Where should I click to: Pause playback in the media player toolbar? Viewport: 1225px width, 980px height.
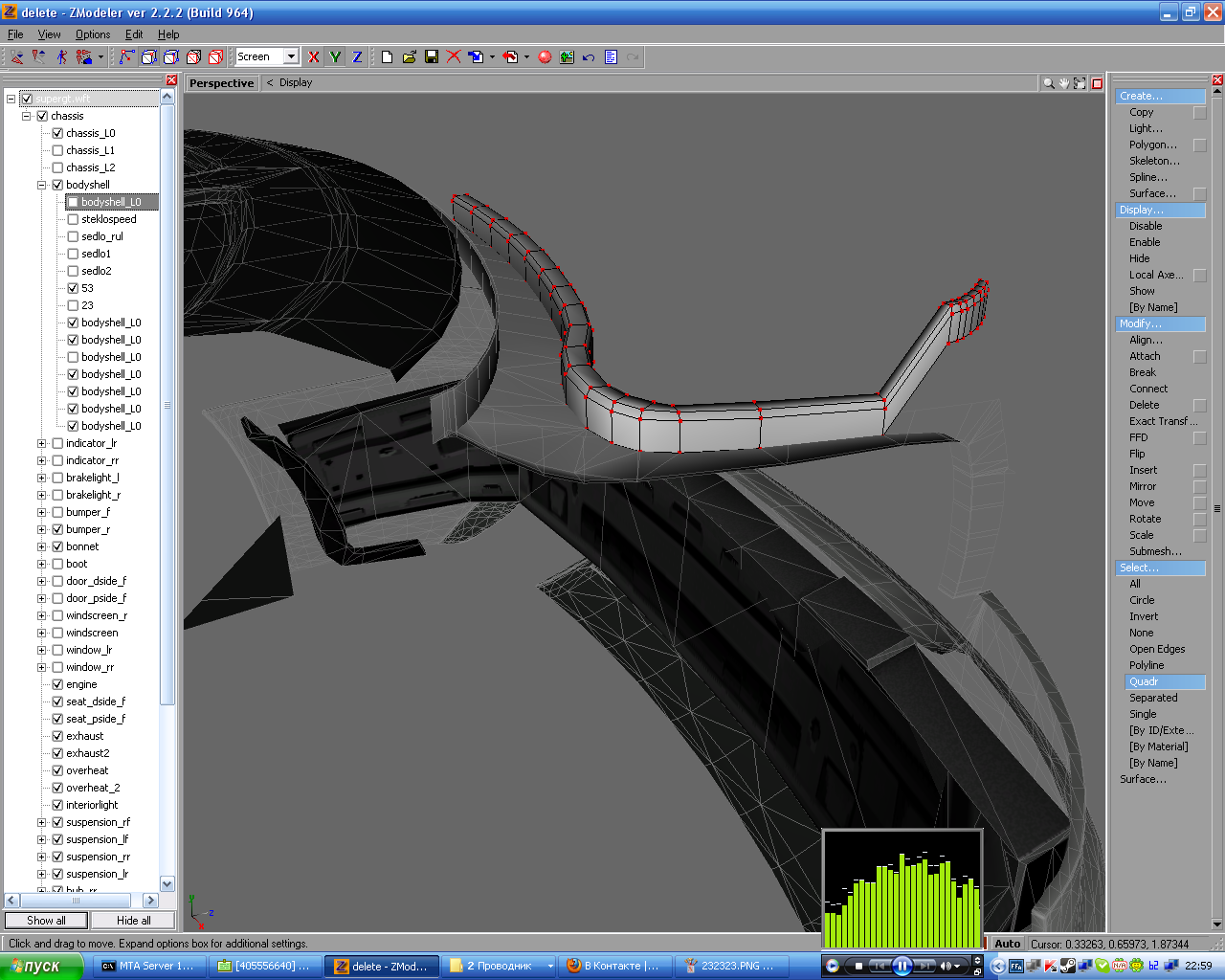click(x=902, y=966)
